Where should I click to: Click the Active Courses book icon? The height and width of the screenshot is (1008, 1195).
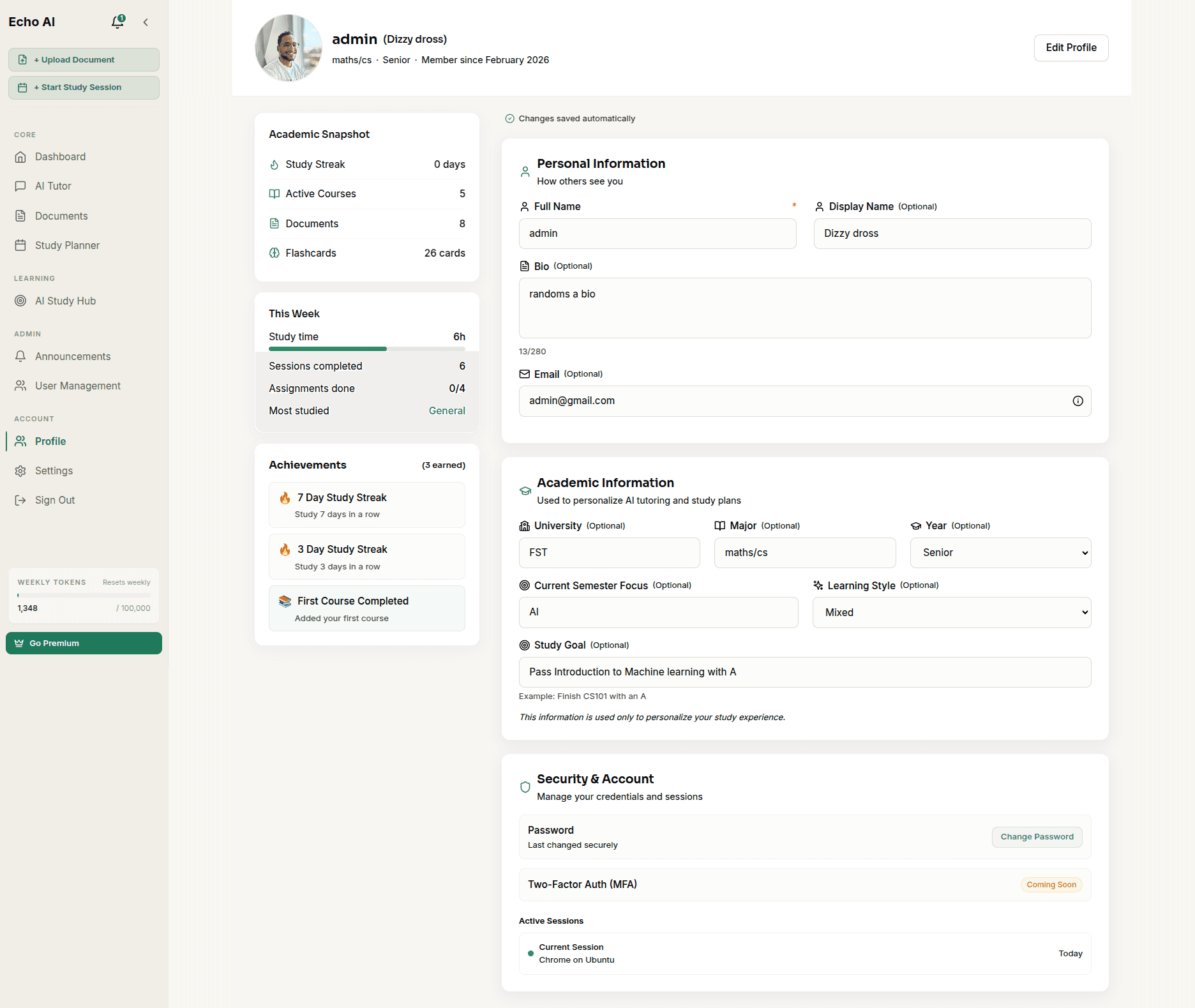click(274, 194)
